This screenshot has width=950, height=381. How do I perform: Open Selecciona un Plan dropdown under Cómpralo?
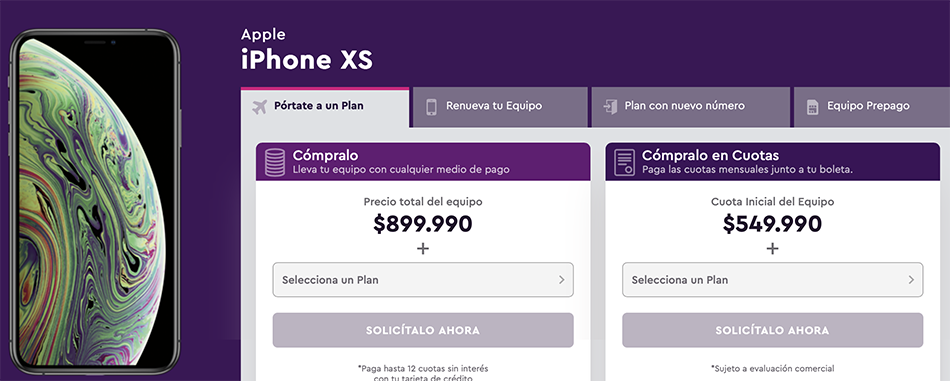pyautogui.click(x=423, y=280)
